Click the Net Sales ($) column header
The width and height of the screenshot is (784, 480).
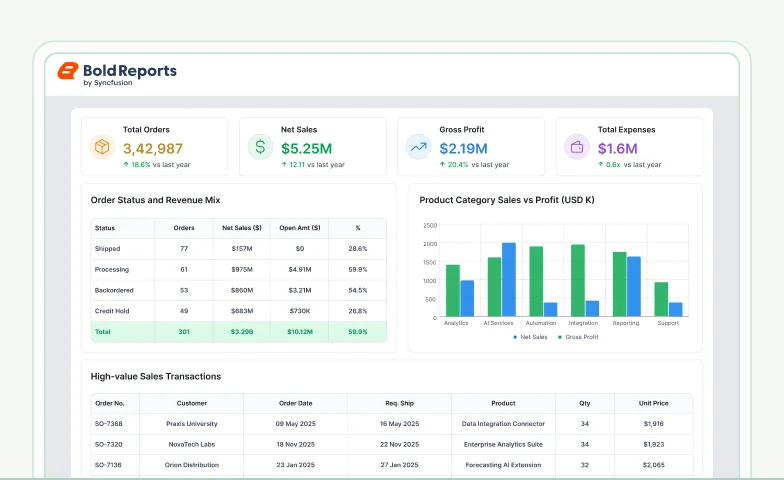[x=242, y=228]
